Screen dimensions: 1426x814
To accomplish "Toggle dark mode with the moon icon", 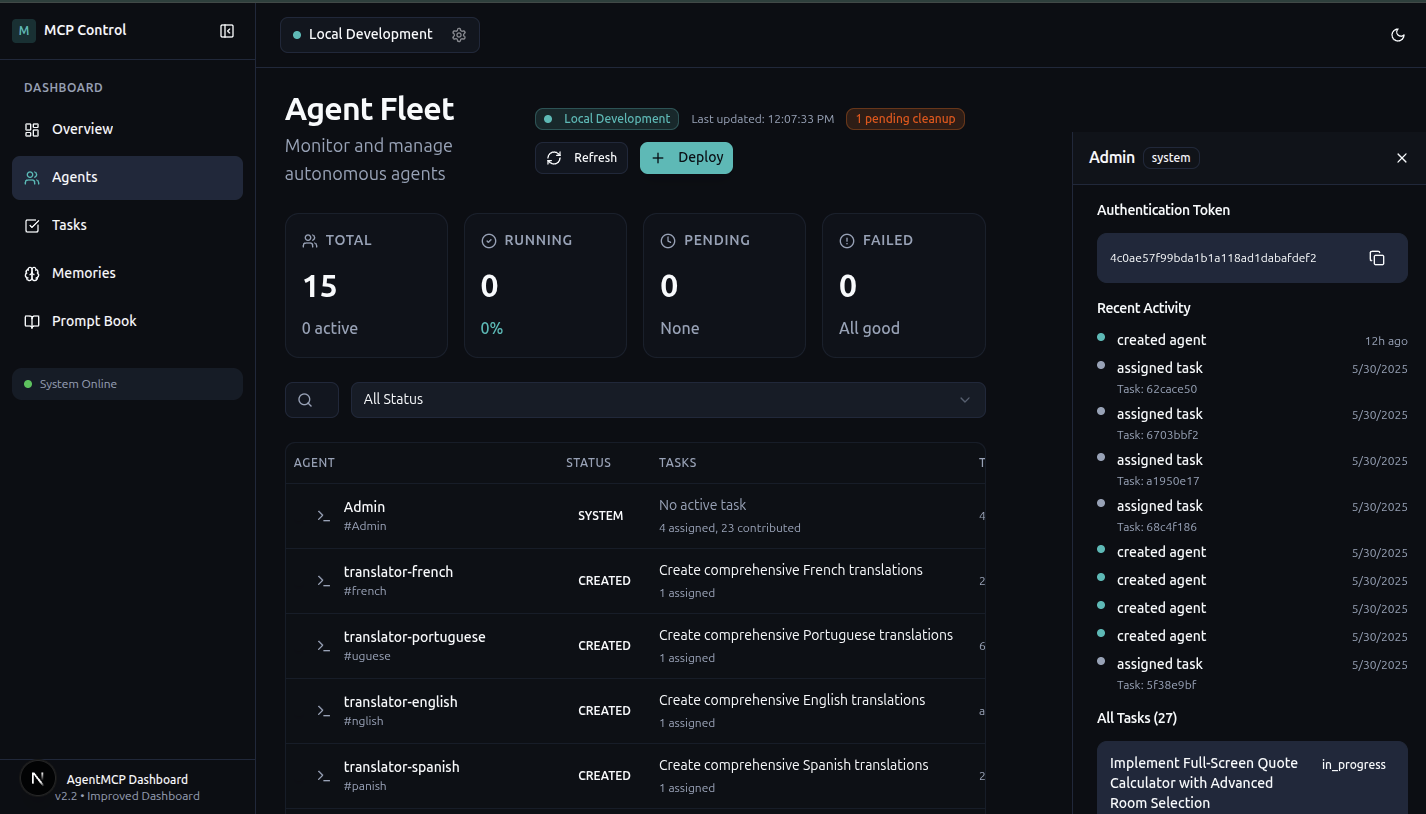I will 1397,34.
